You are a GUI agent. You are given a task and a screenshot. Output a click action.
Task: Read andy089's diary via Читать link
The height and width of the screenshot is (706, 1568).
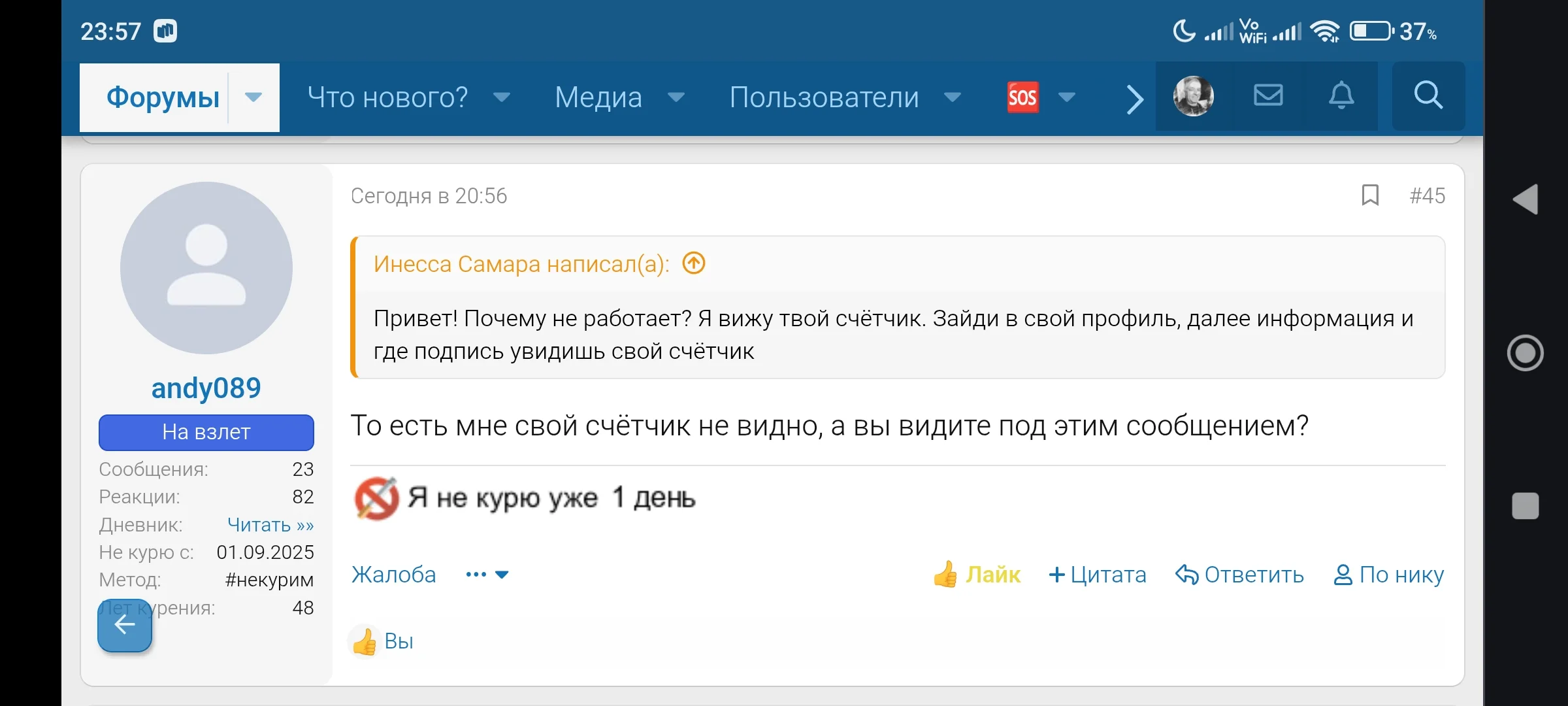(270, 524)
